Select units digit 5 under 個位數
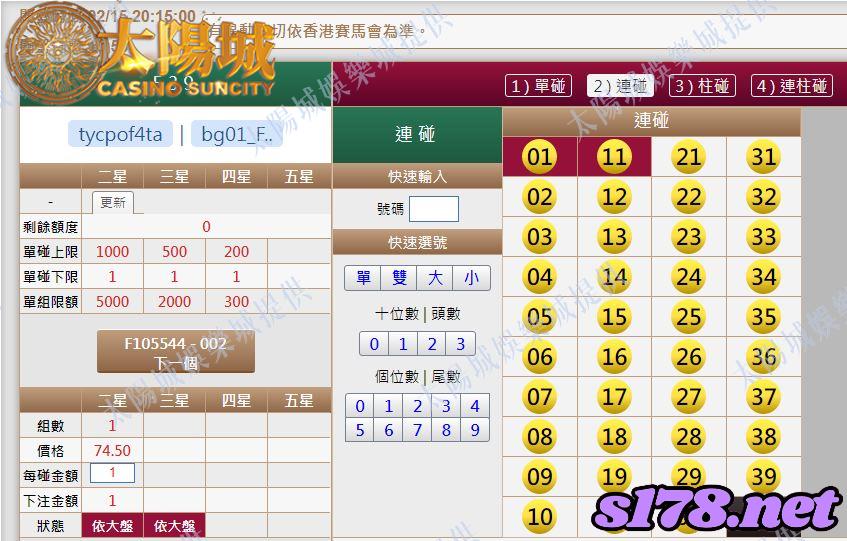847x541 pixels. point(360,430)
